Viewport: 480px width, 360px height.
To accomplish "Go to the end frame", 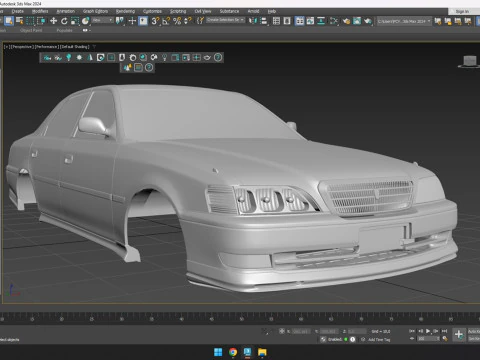I will tap(444, 331).
